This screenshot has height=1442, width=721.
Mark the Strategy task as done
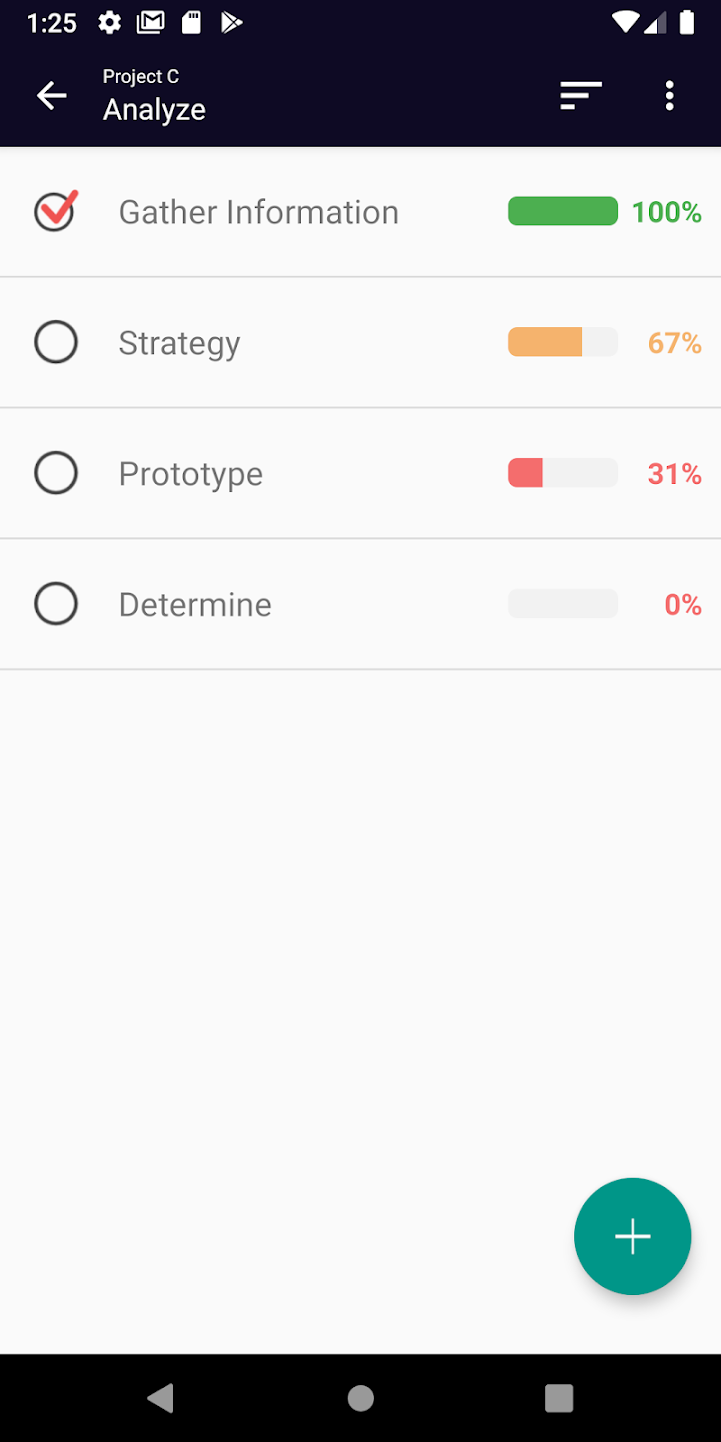coord(56,342)
